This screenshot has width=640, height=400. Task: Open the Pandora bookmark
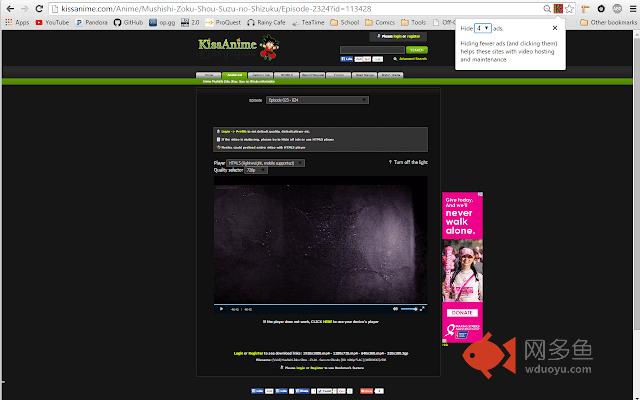(x=92, y=22)
